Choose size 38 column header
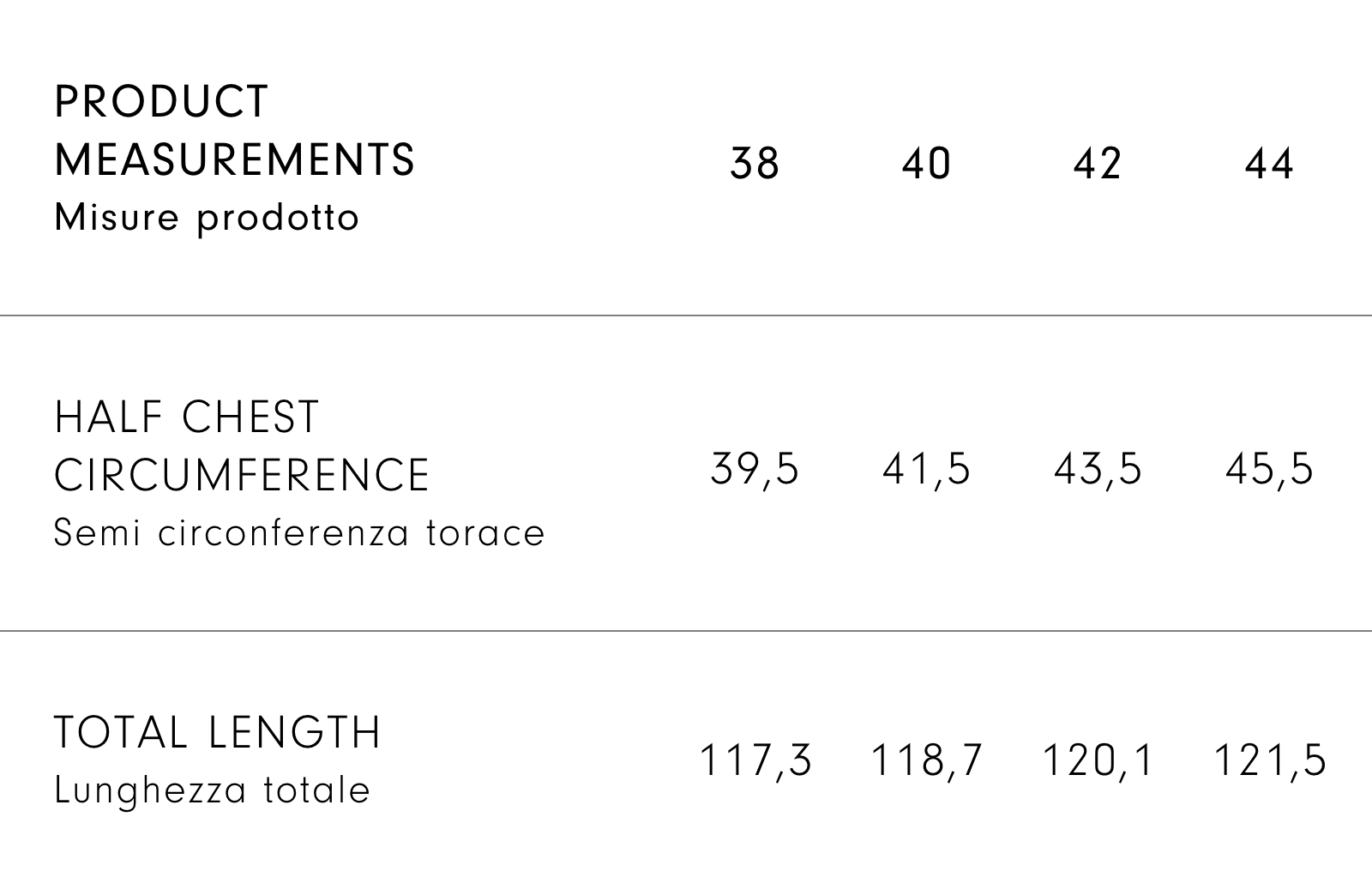 [x=755, y=163]
